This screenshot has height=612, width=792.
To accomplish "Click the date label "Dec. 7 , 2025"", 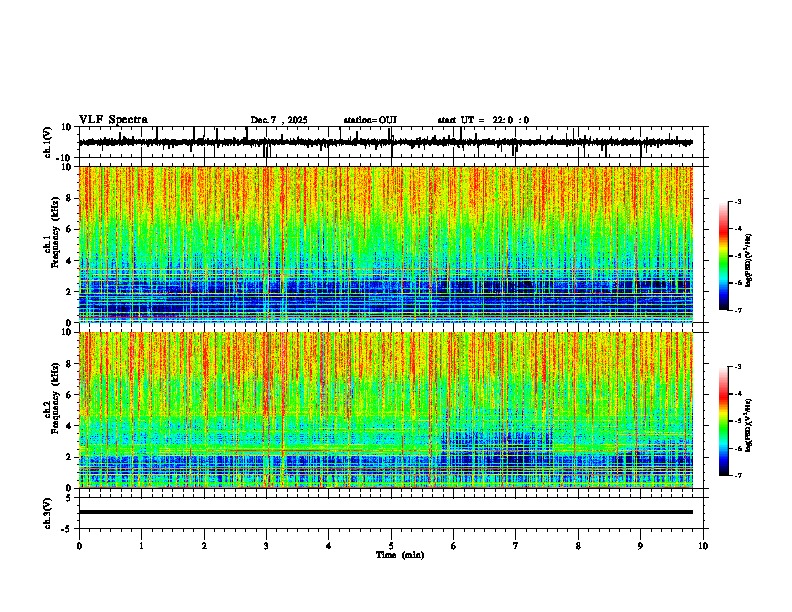I will (279, 120).
